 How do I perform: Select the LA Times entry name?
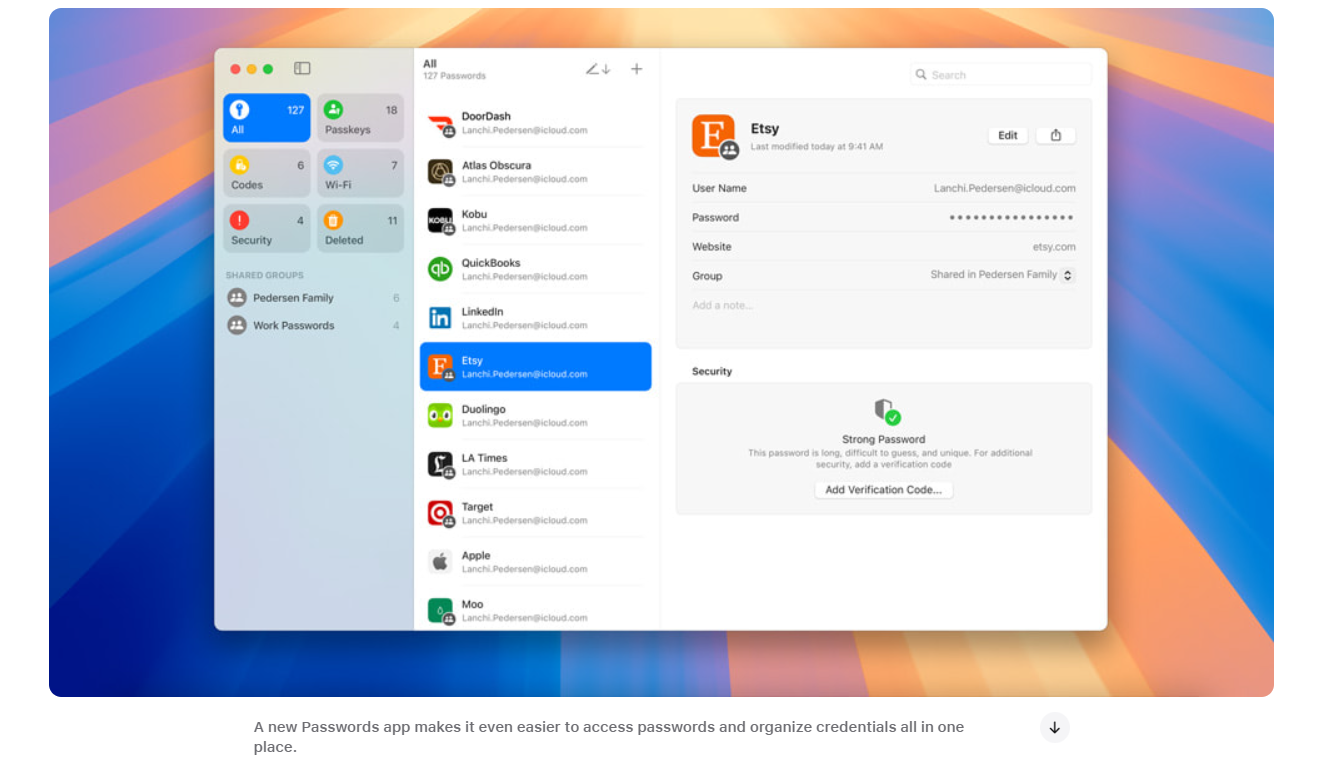(484, 458)
